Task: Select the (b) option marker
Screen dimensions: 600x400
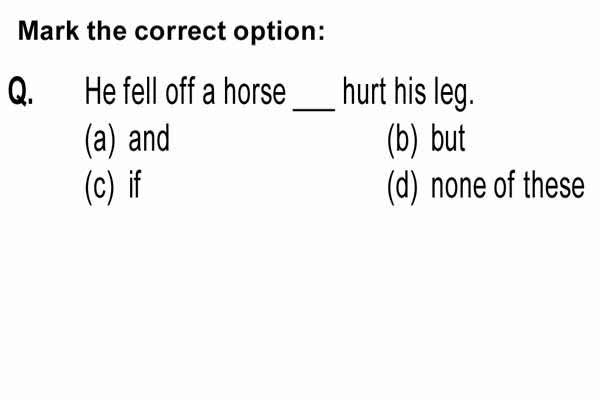Action: click(402, 140)
